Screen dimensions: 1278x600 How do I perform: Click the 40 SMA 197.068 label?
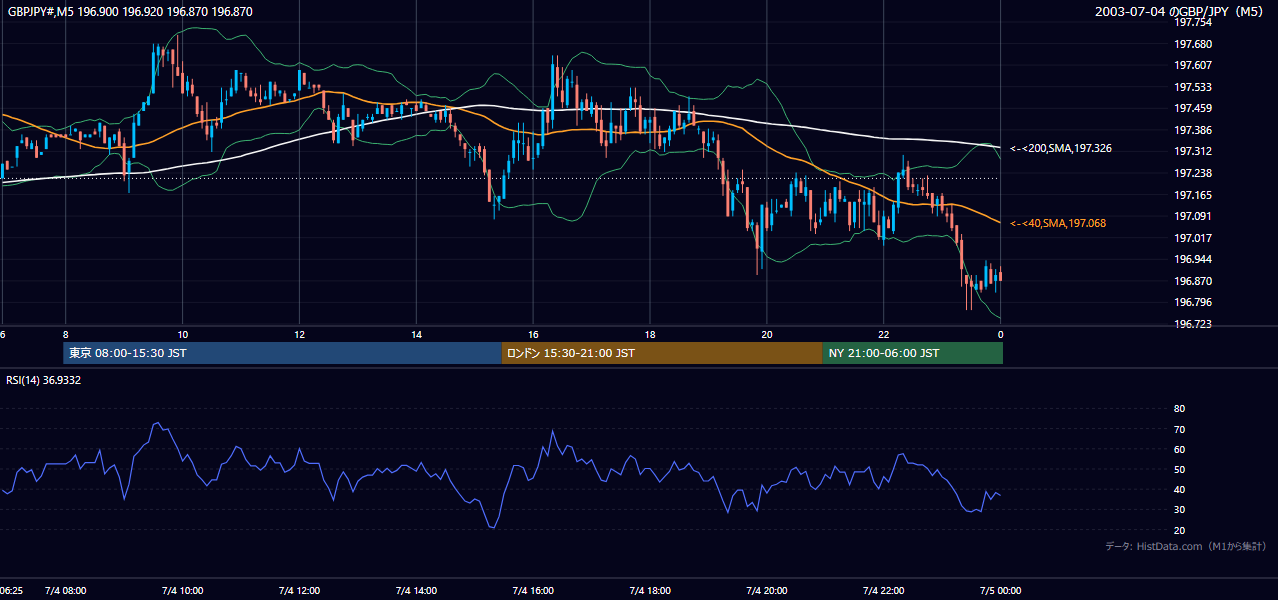click(x=1058, y=223)
